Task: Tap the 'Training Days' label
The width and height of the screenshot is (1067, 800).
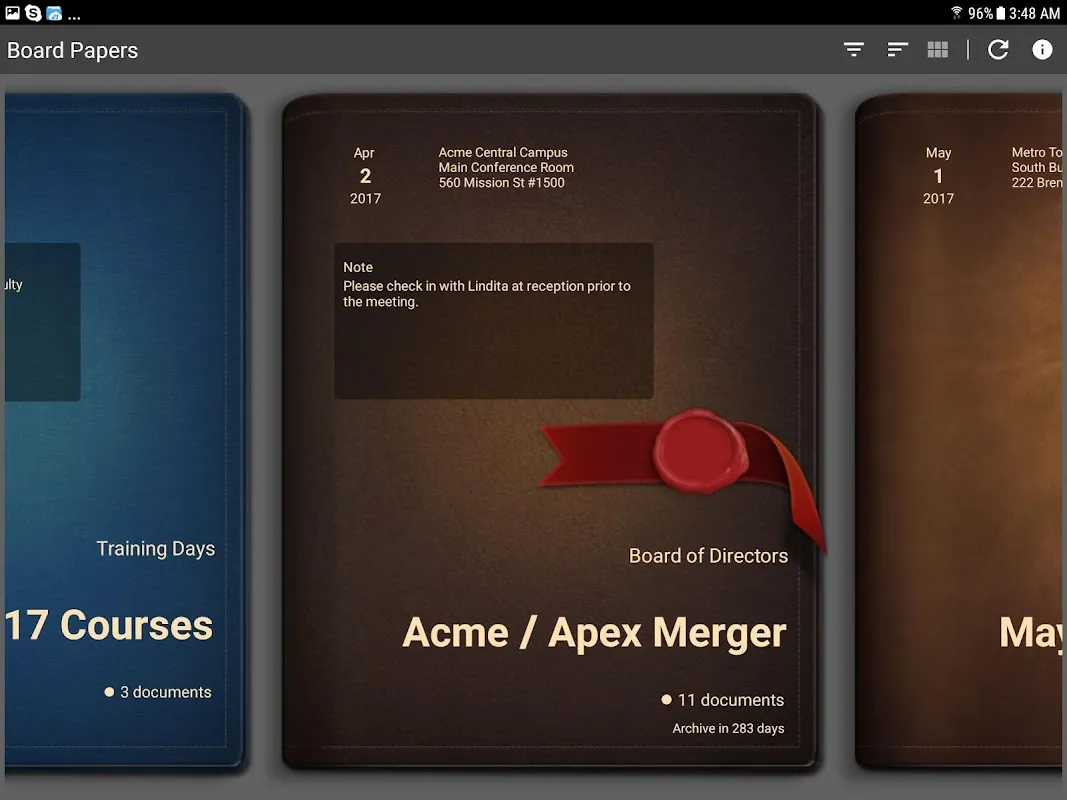Action: click(x=156, y=548)
